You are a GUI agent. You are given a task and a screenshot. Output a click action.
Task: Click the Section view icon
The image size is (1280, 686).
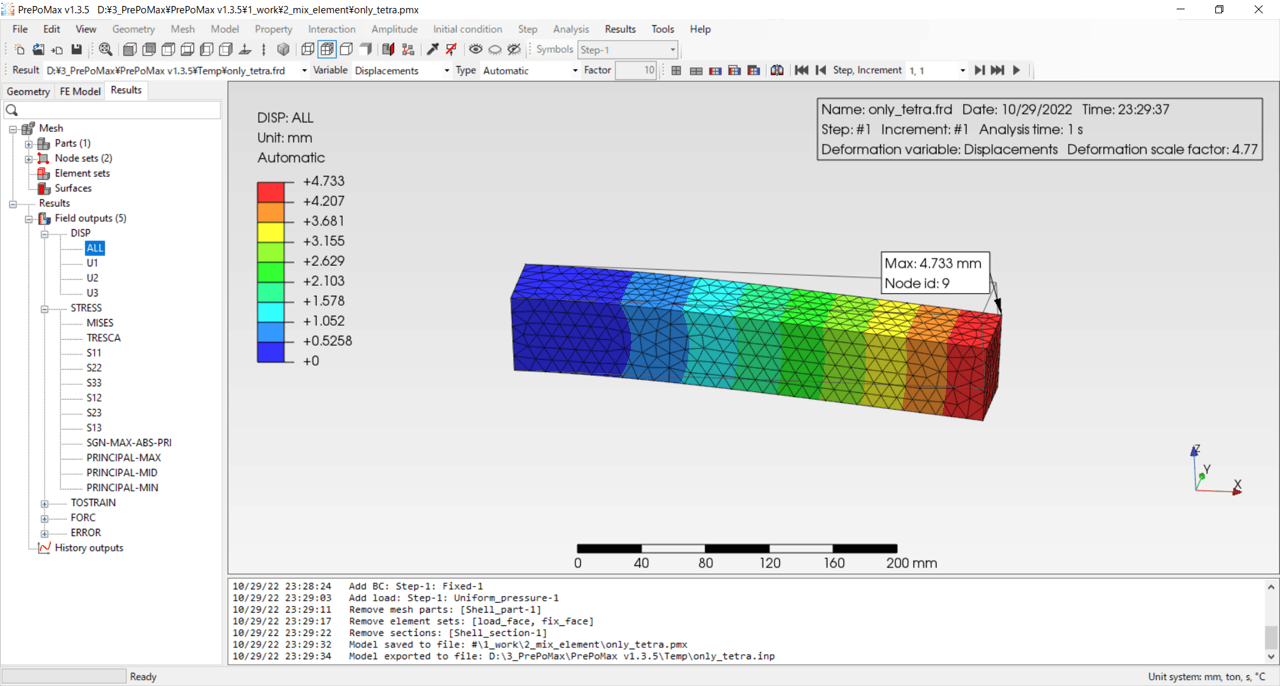(388, 50)
